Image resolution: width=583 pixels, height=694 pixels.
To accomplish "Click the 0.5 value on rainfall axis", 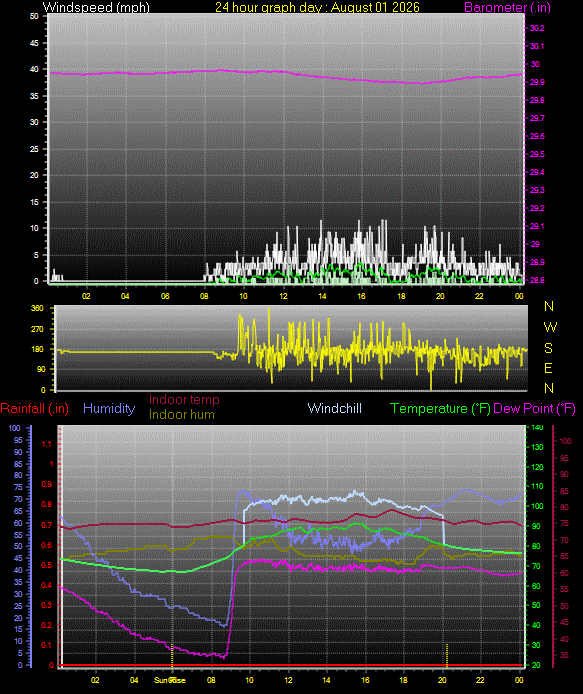I will (46, 565).
